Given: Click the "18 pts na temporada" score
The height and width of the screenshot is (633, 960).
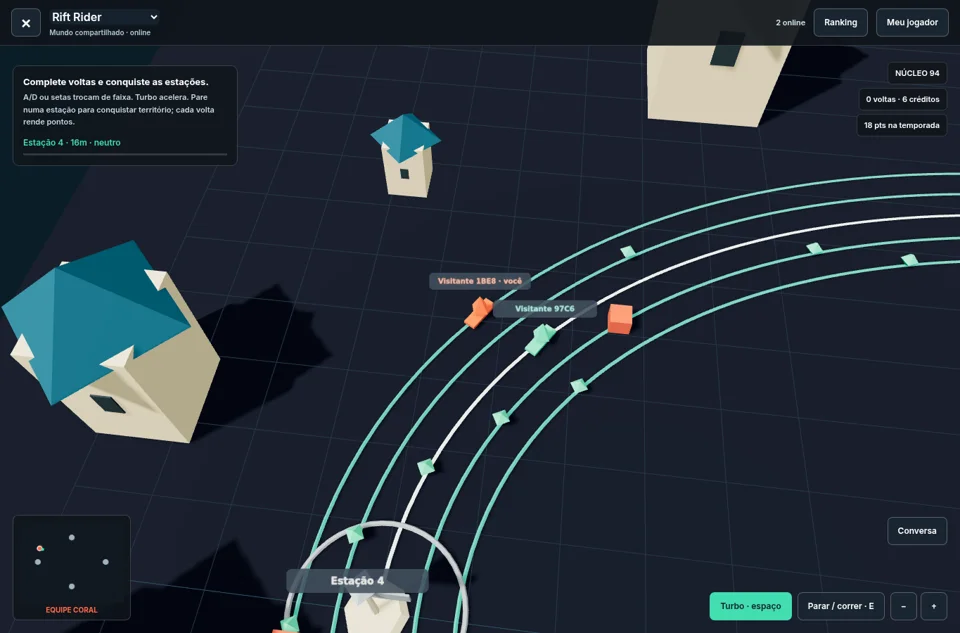Looking at the screenshot, I should pyautogui.click(x=901, y=125).
